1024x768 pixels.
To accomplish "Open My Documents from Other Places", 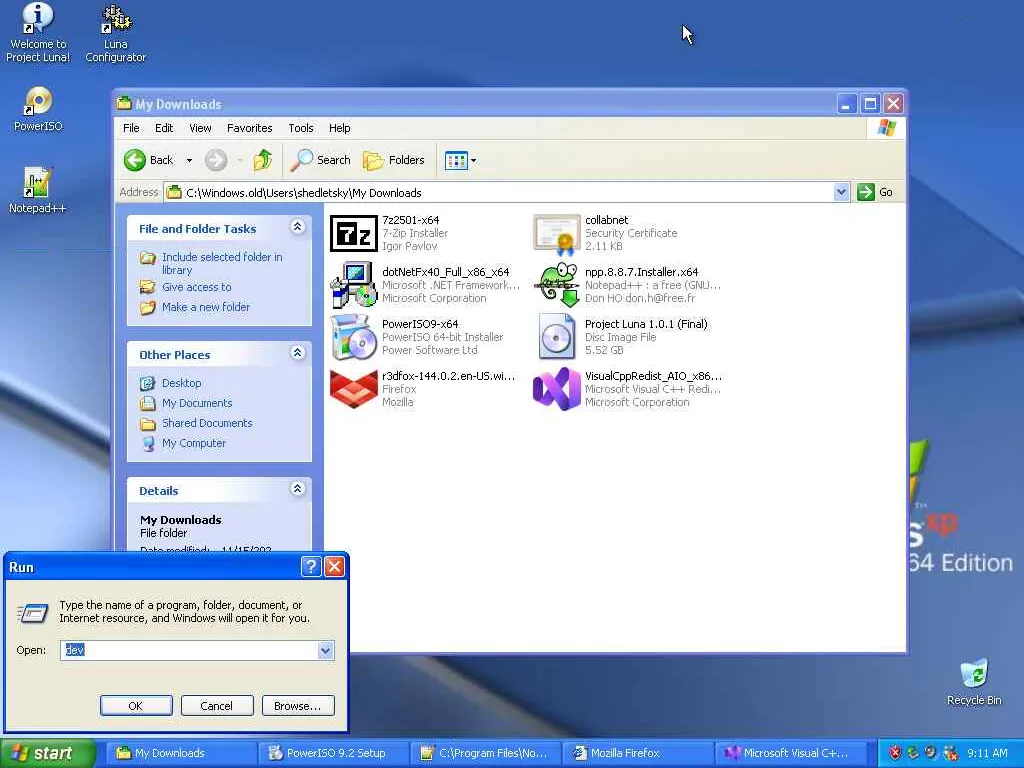I will pos(197,403).
